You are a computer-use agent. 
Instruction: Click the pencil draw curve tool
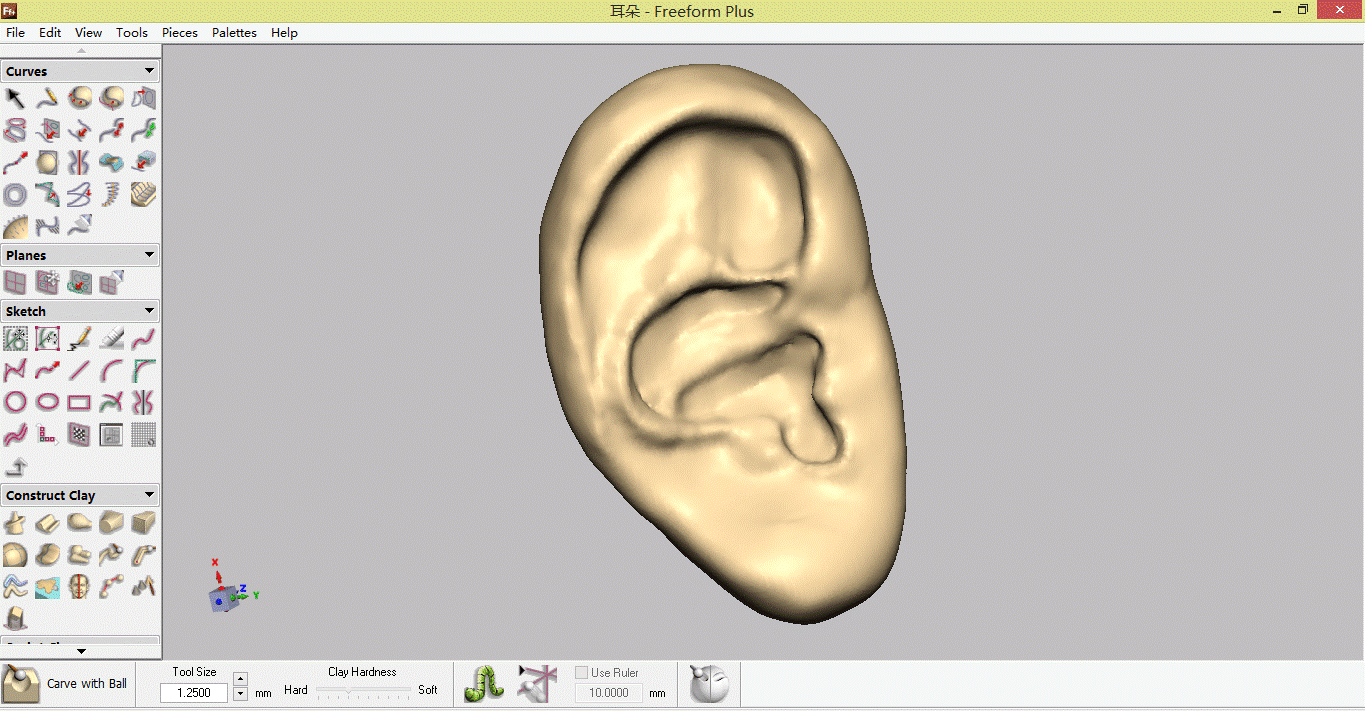47,98
